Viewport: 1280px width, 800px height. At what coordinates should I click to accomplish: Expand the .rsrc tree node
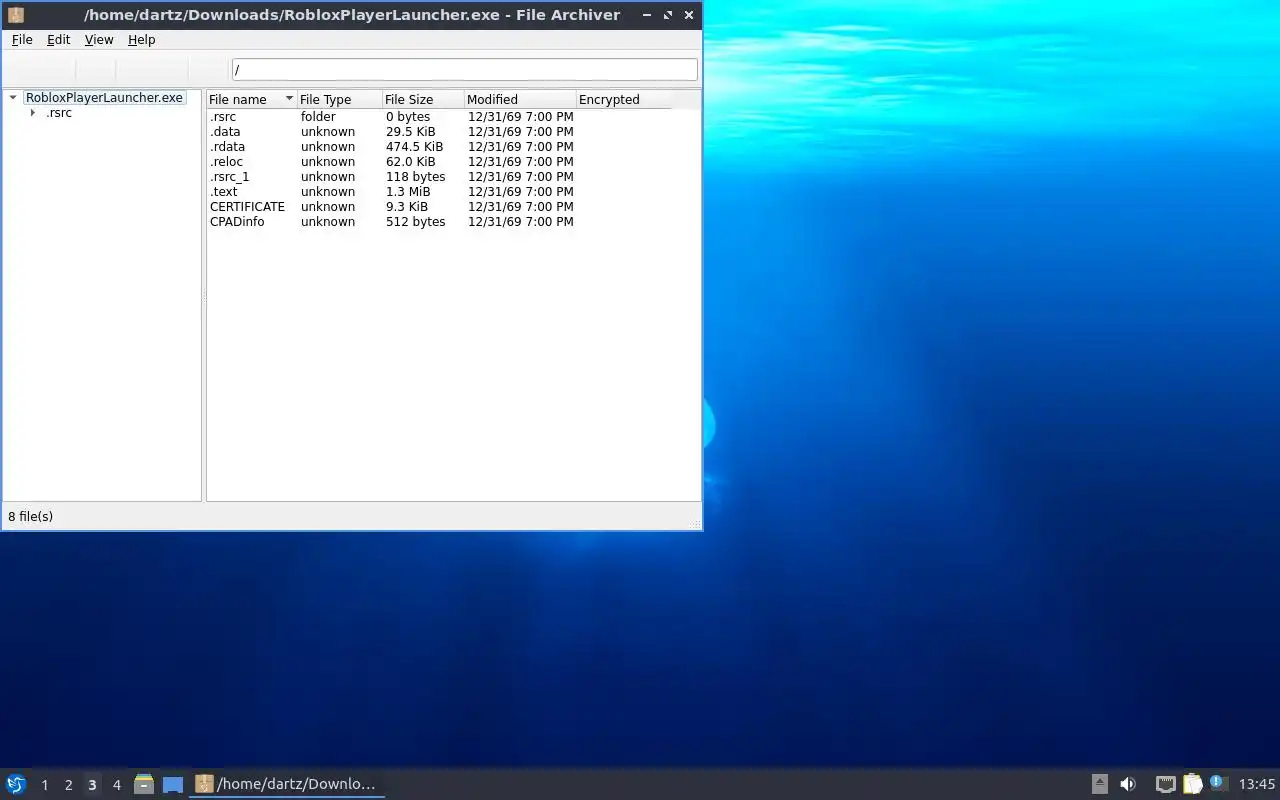click(x=33, y=113)
